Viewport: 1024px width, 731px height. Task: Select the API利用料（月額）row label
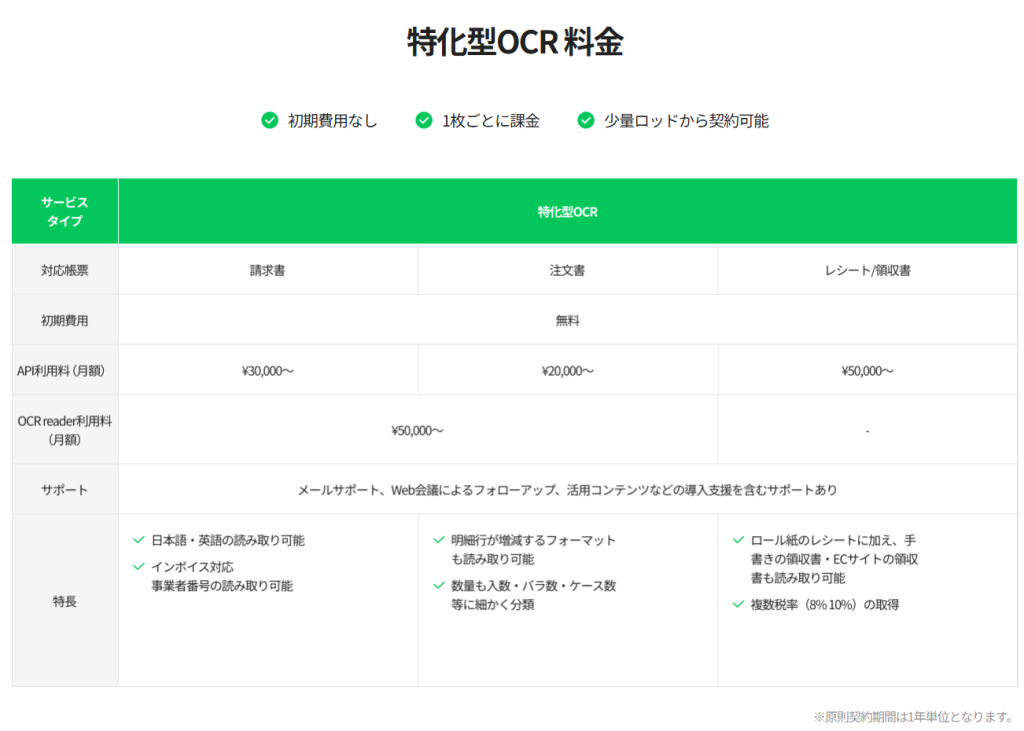pyautogui.click(x=64, y=369)
